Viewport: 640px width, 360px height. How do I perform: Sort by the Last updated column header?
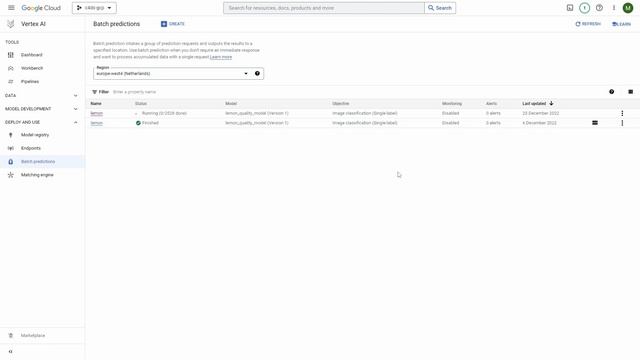pyautogui.click(x=538, y=104)
